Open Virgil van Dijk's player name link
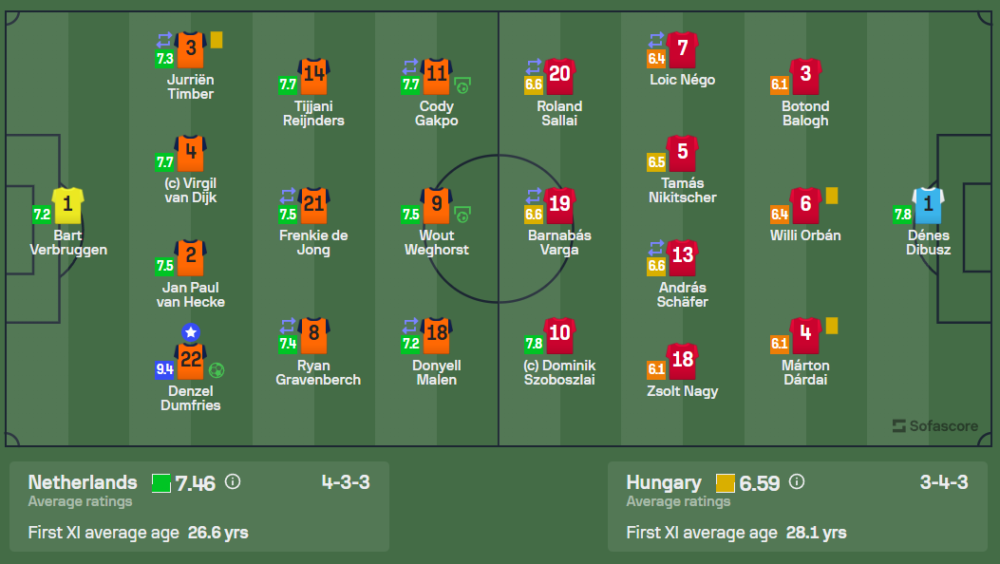1000x564 pixels. click(190, 190)
